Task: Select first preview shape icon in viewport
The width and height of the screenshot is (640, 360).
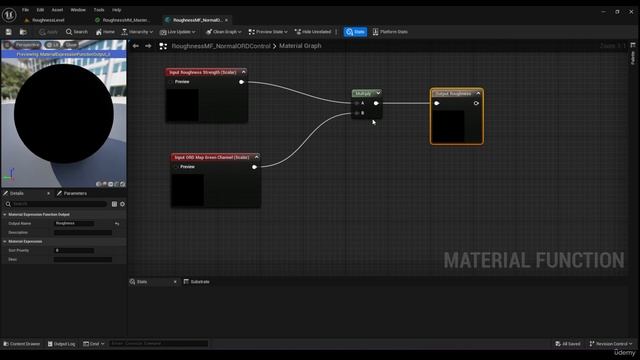Action: tap(98, 184)
